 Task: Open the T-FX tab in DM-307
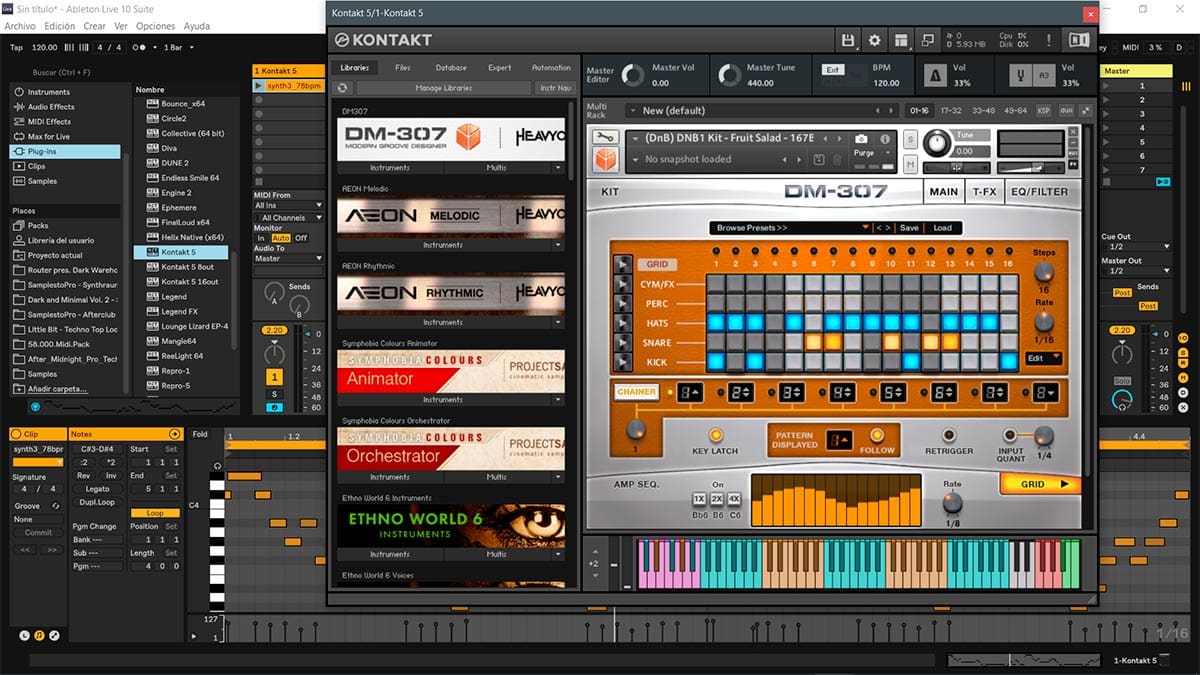coord(984,191)
